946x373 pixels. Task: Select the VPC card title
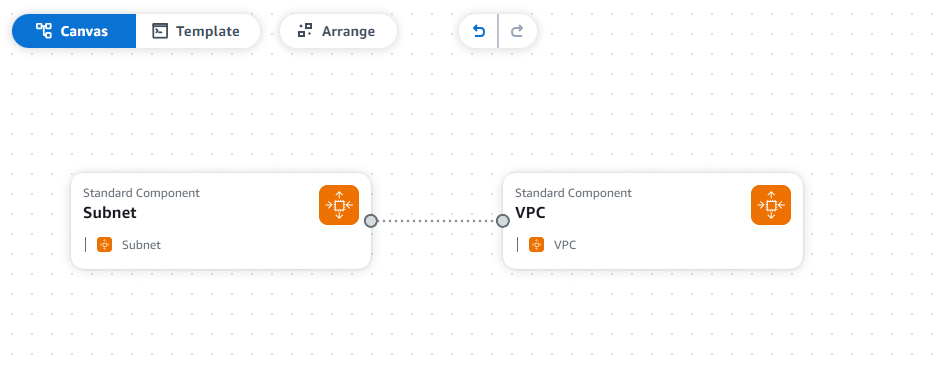click(530, 213)
